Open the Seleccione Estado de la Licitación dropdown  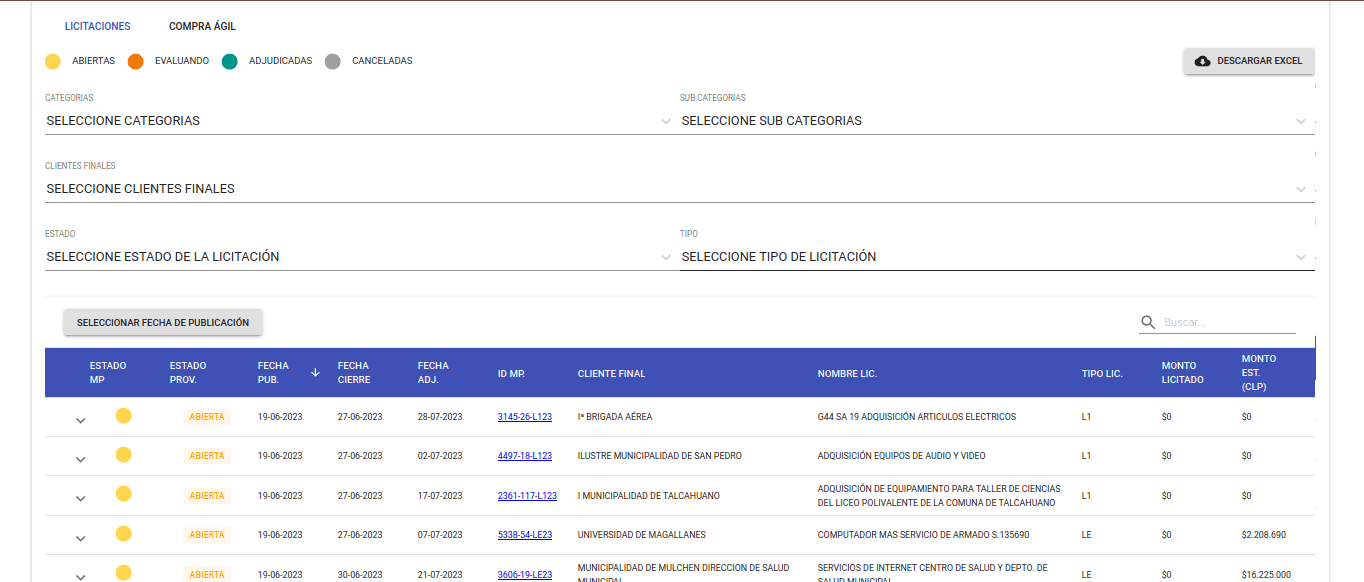[357, 257]
